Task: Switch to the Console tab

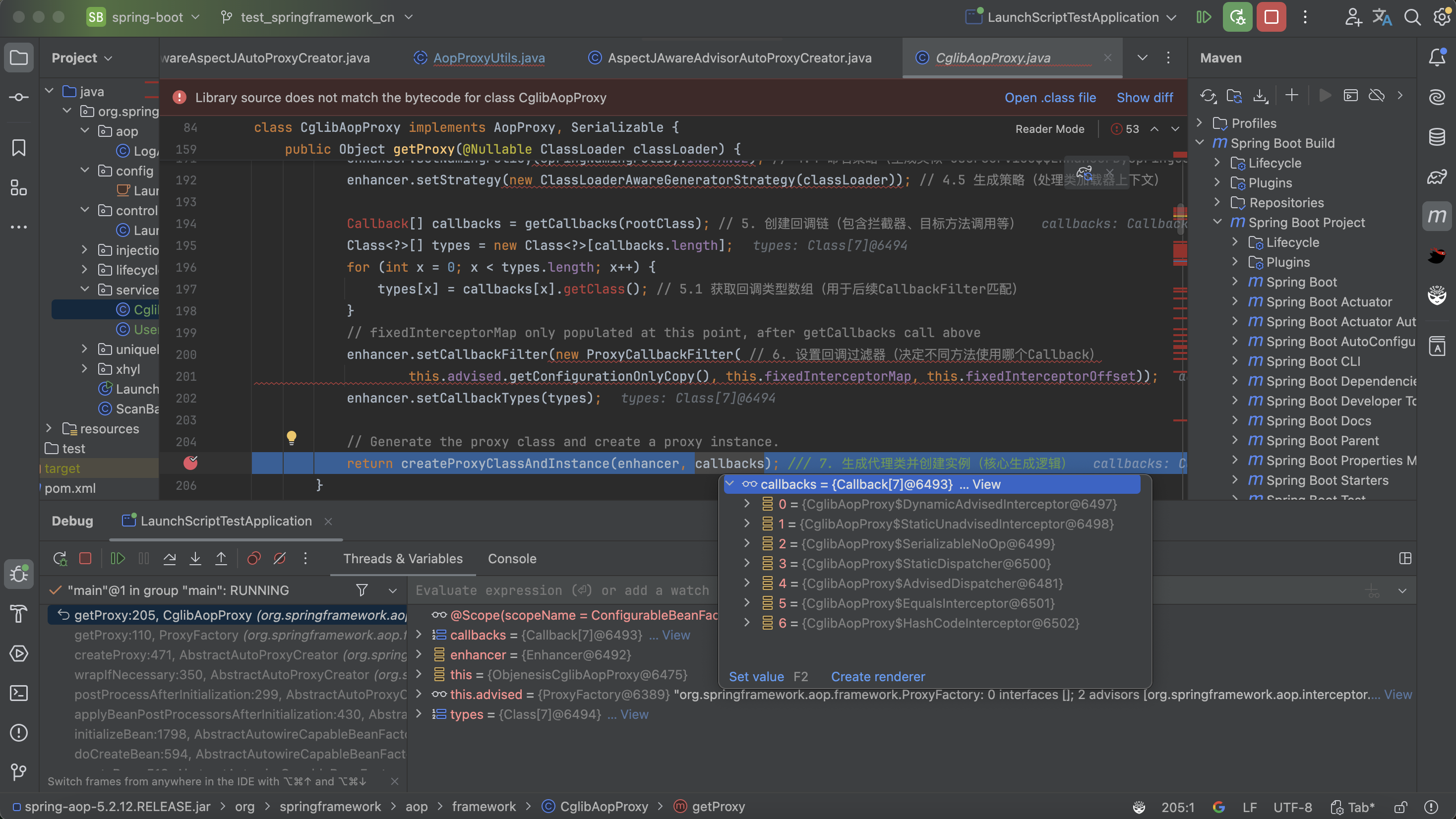Action: pyautogui.click(x=511, y=558)
